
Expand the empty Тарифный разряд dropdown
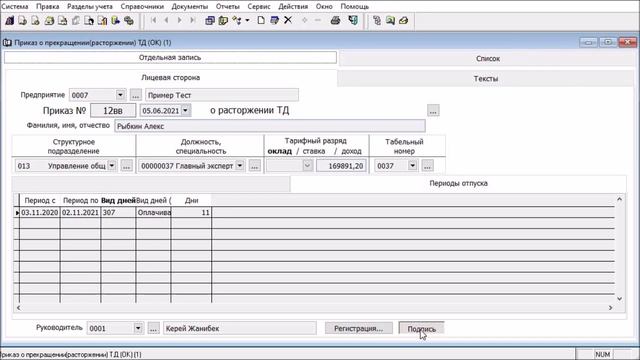307,166
